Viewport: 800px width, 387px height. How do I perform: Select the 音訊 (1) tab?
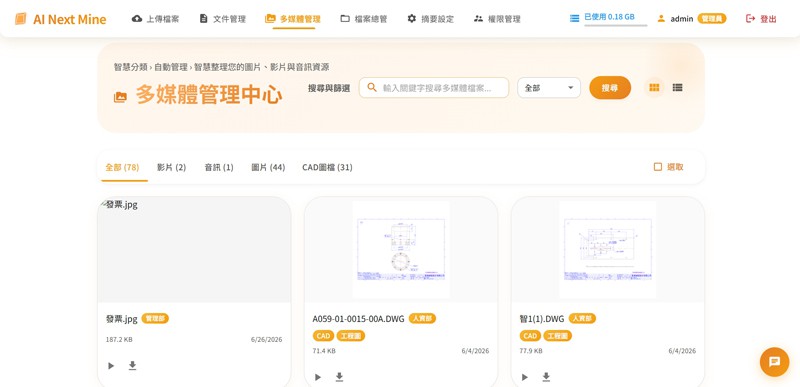tap(219, 167)
